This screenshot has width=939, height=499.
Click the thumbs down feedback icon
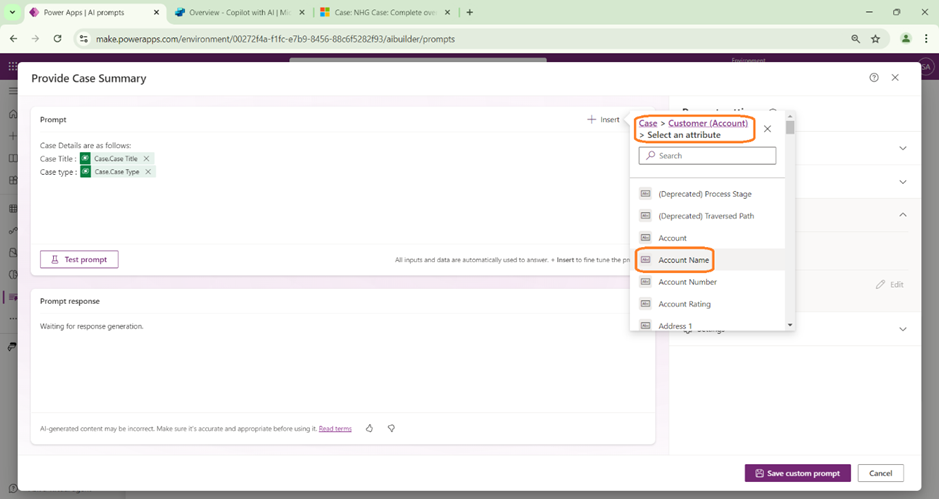[x=391, y=428]
